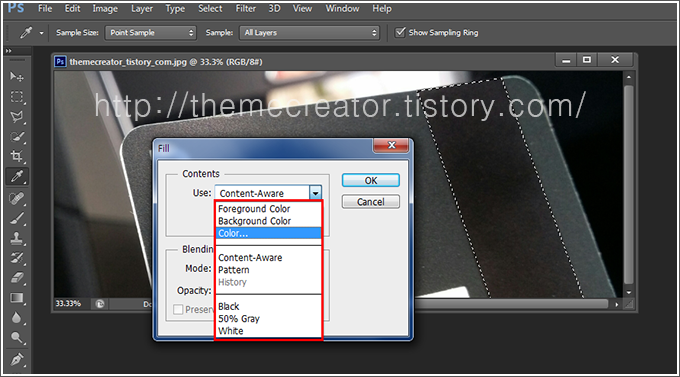680x377 pixels.
Task: Toggle Preserve Transparency checkbox
Action: 178,309
